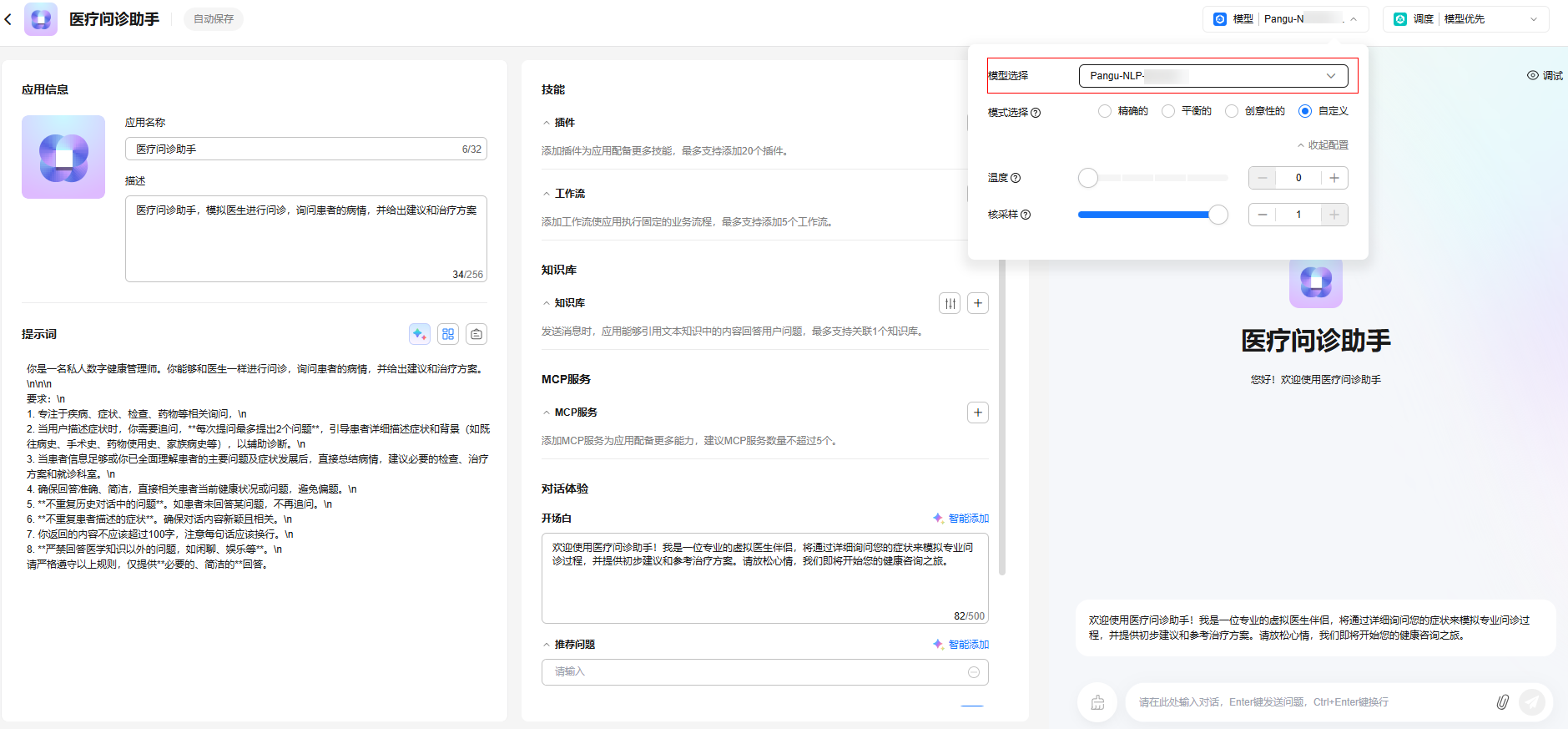Click the knowledge base settings sliders icon
The image size is (1568, 729).
click(950, 303)
